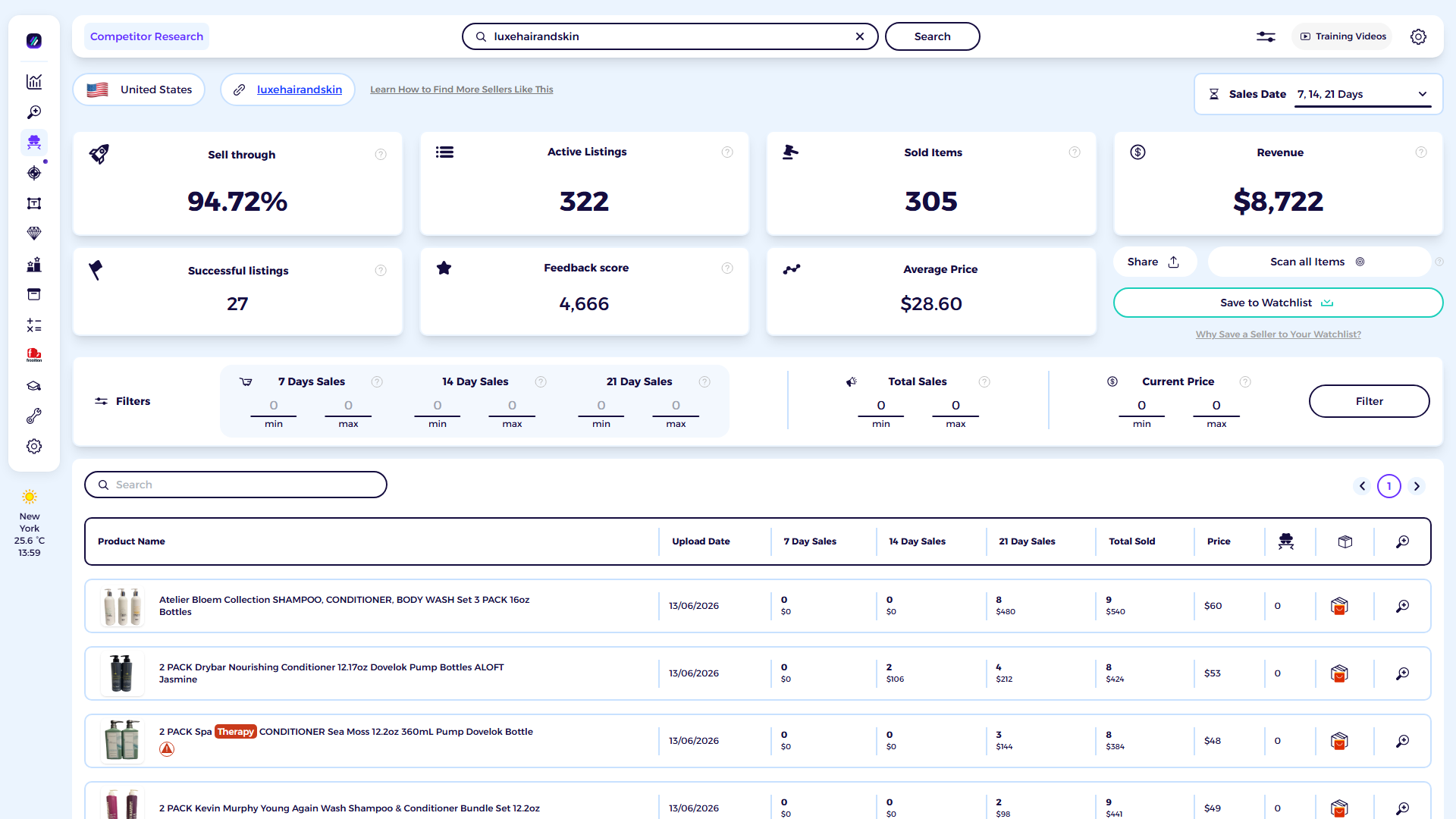
Task: Sort by the Product Name column
Action: tap(131, 541)
